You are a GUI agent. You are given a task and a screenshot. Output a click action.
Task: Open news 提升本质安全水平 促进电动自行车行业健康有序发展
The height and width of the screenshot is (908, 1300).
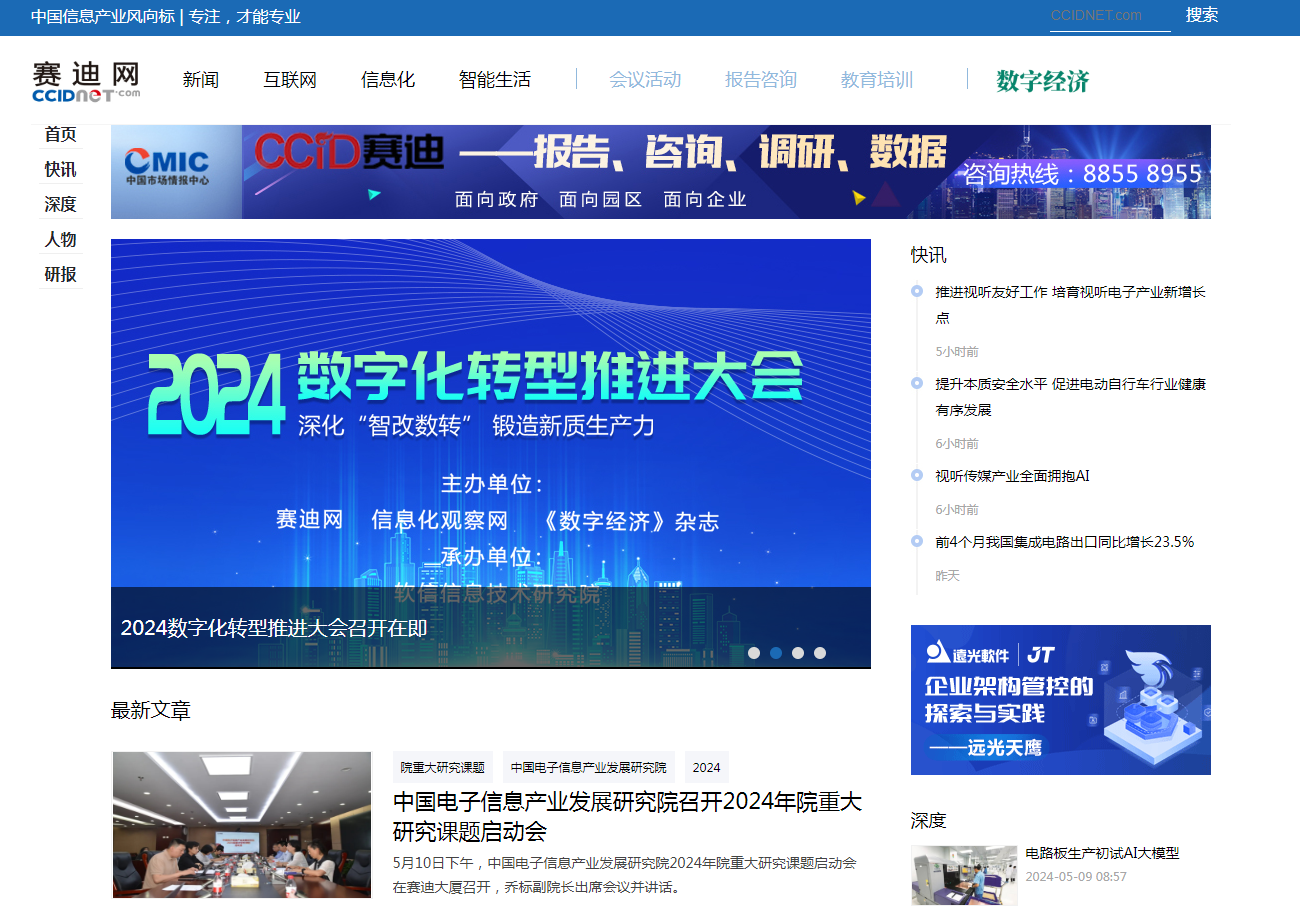point(1071,397)
